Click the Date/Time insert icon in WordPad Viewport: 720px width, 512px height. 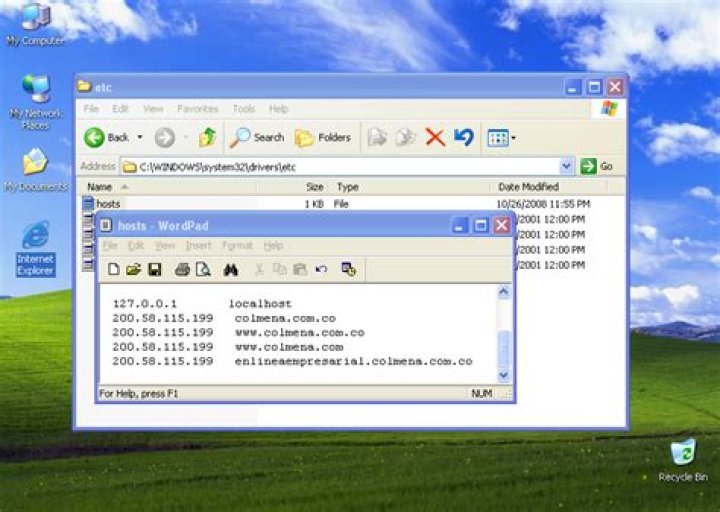pos(348,269)
